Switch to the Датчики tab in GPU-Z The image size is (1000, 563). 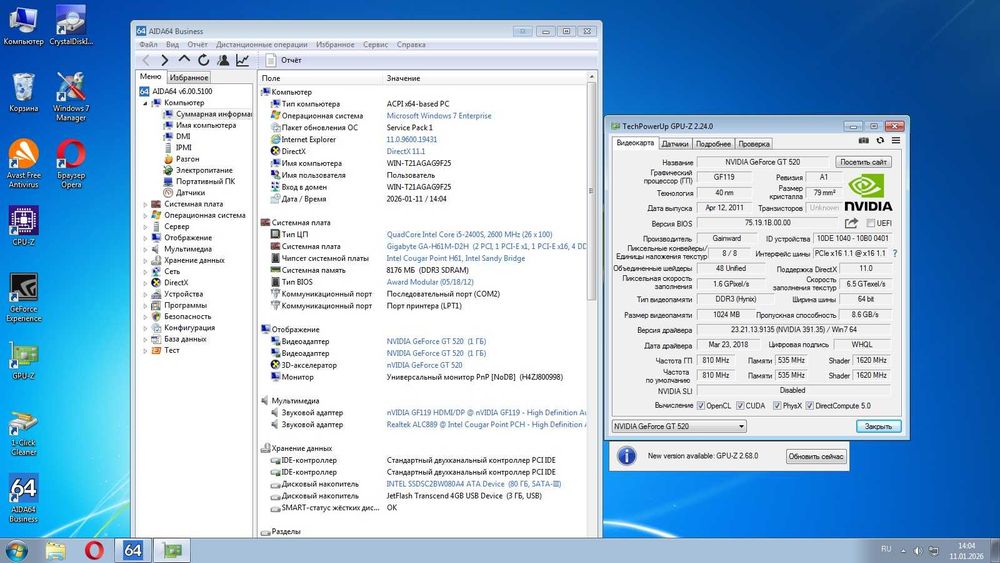pos(675,144)
